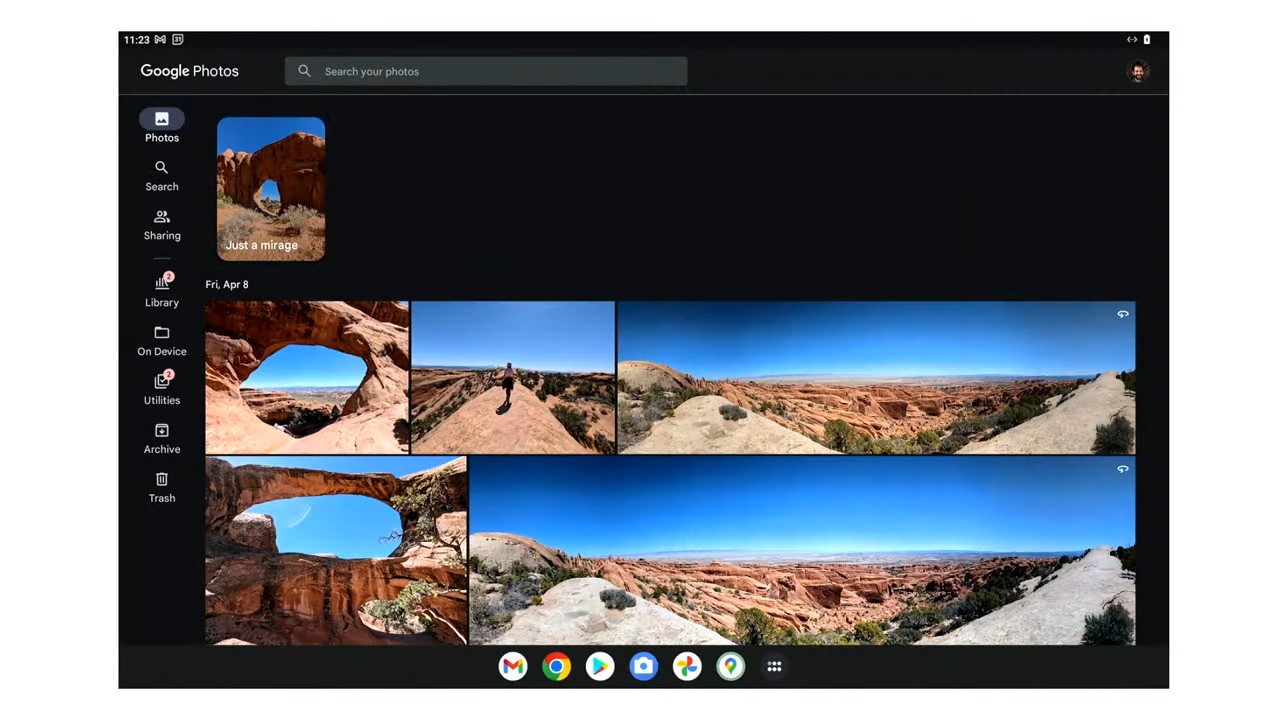
Task: Launch Gmail from the taskbar
Action: (x=513, y=666)
